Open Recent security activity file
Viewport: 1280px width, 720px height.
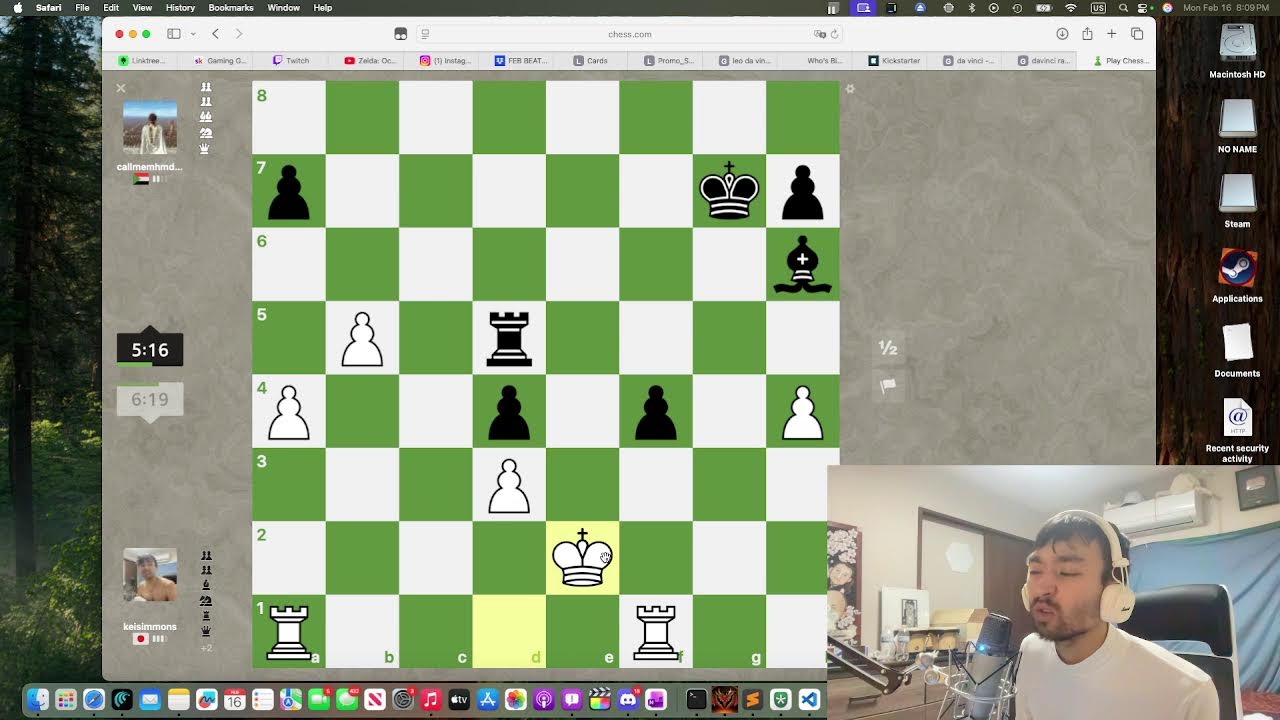[1237, 430]
